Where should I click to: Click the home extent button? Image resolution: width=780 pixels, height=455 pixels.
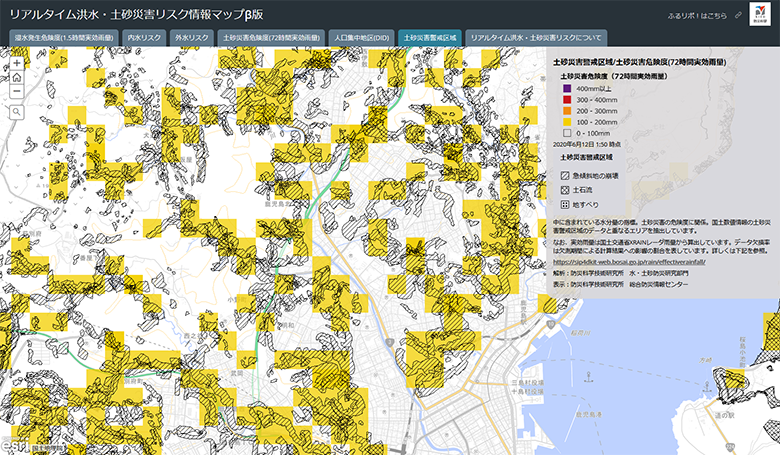(17, 77)
